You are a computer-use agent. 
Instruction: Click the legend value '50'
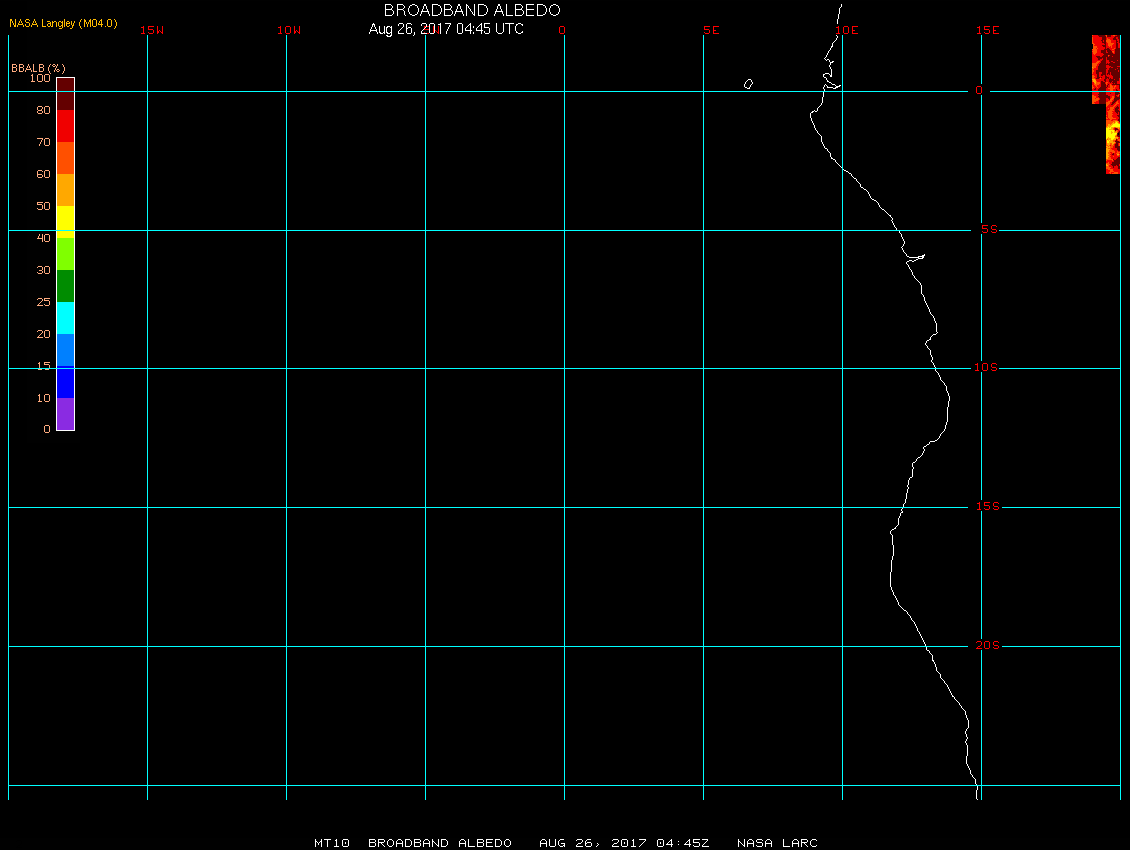(44, 206)
